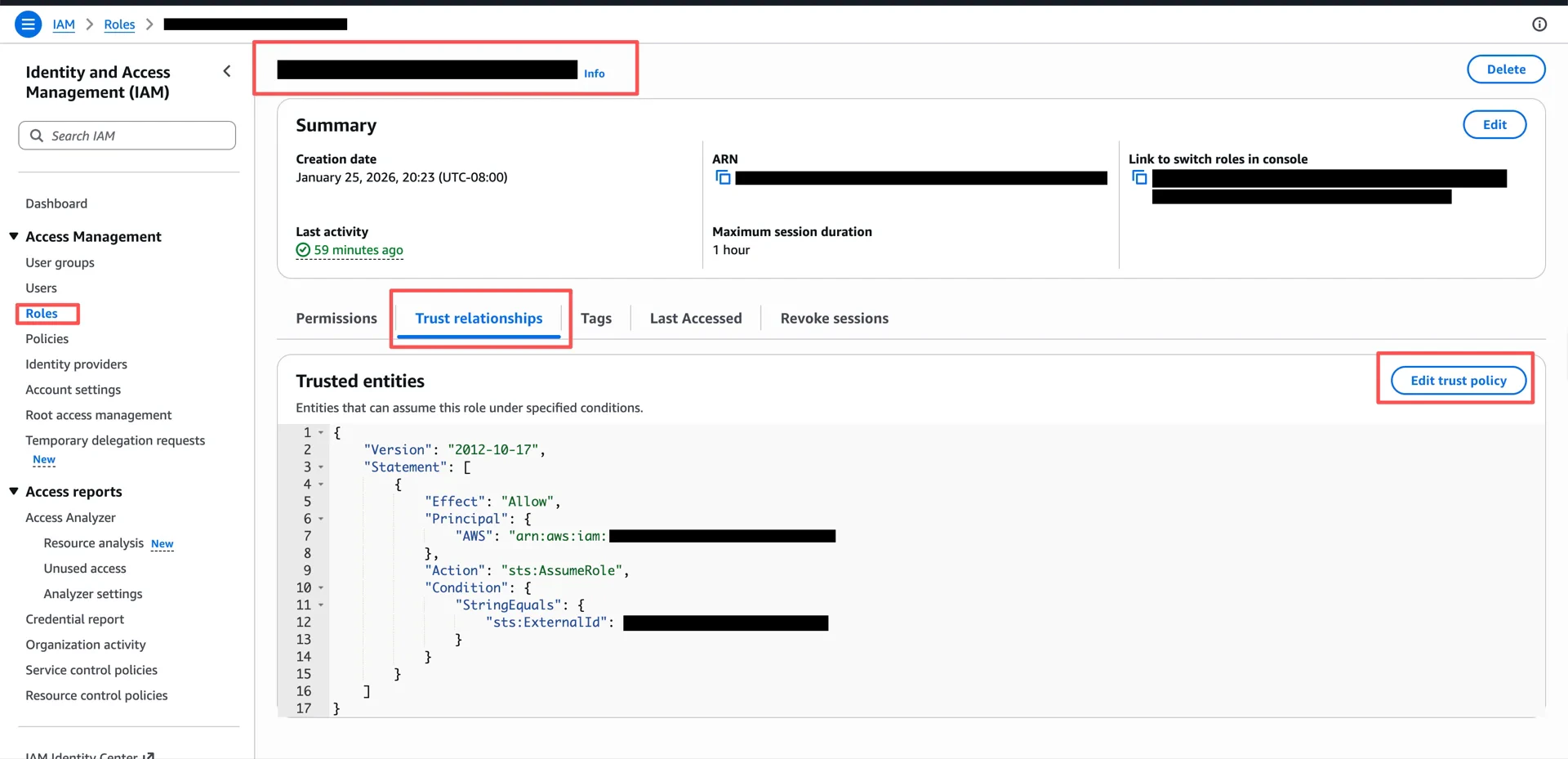This screenshot has width=1568, height=759.
Task: Click the Edit trust policy button
Action: point(1459,381)
